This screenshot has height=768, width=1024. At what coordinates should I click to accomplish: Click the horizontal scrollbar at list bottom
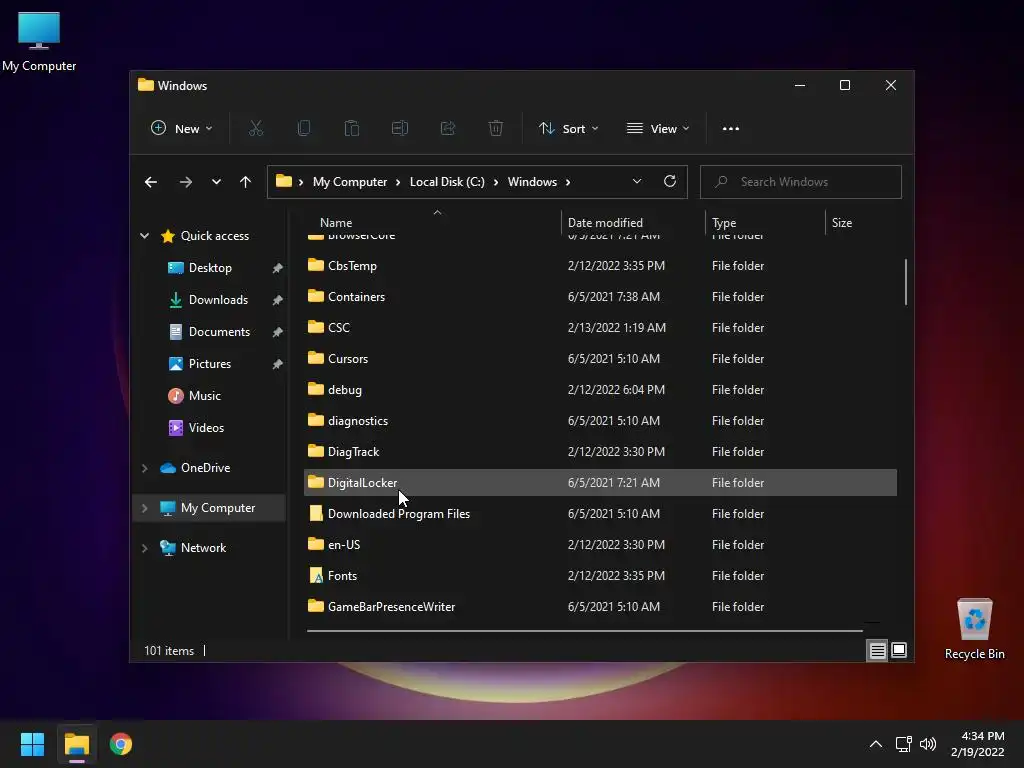coord(584,631)
